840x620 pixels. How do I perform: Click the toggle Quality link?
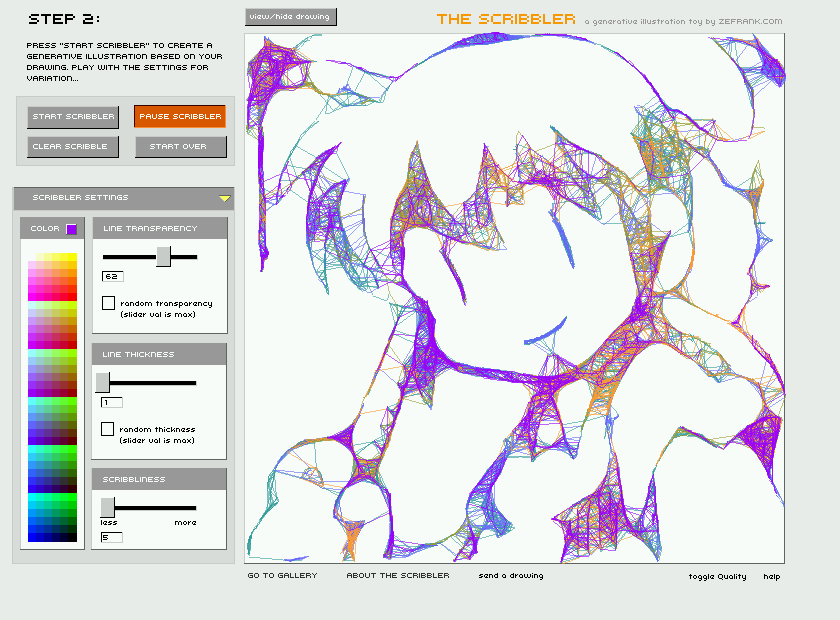point(717,577)
